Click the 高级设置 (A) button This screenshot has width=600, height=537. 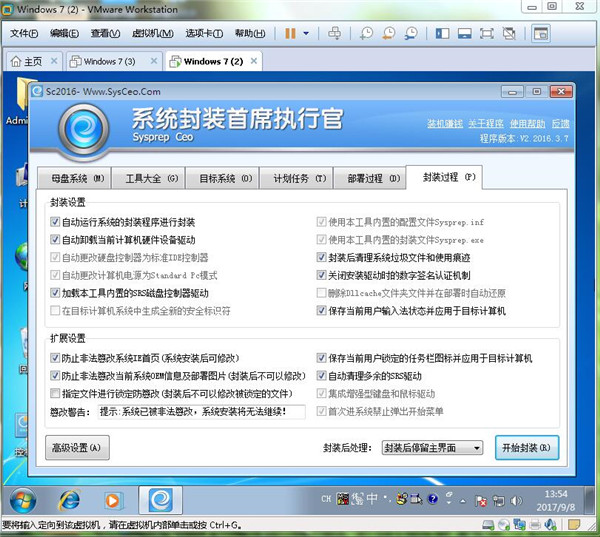[x=77, y=447]
